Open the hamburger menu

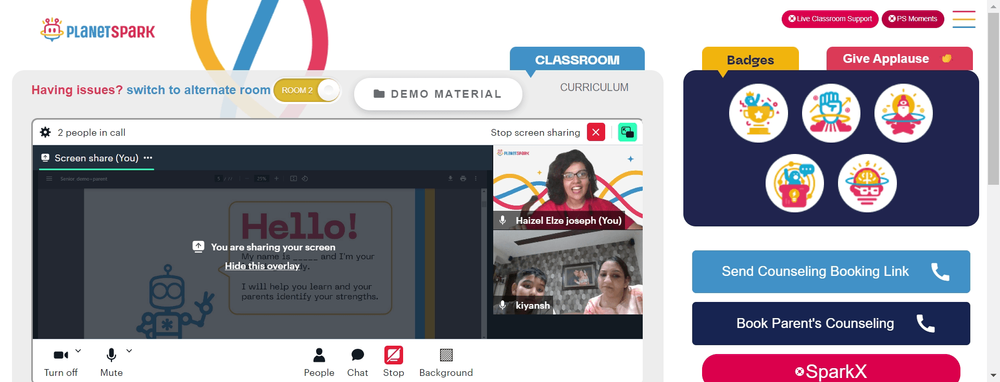[x=964, y=19]
